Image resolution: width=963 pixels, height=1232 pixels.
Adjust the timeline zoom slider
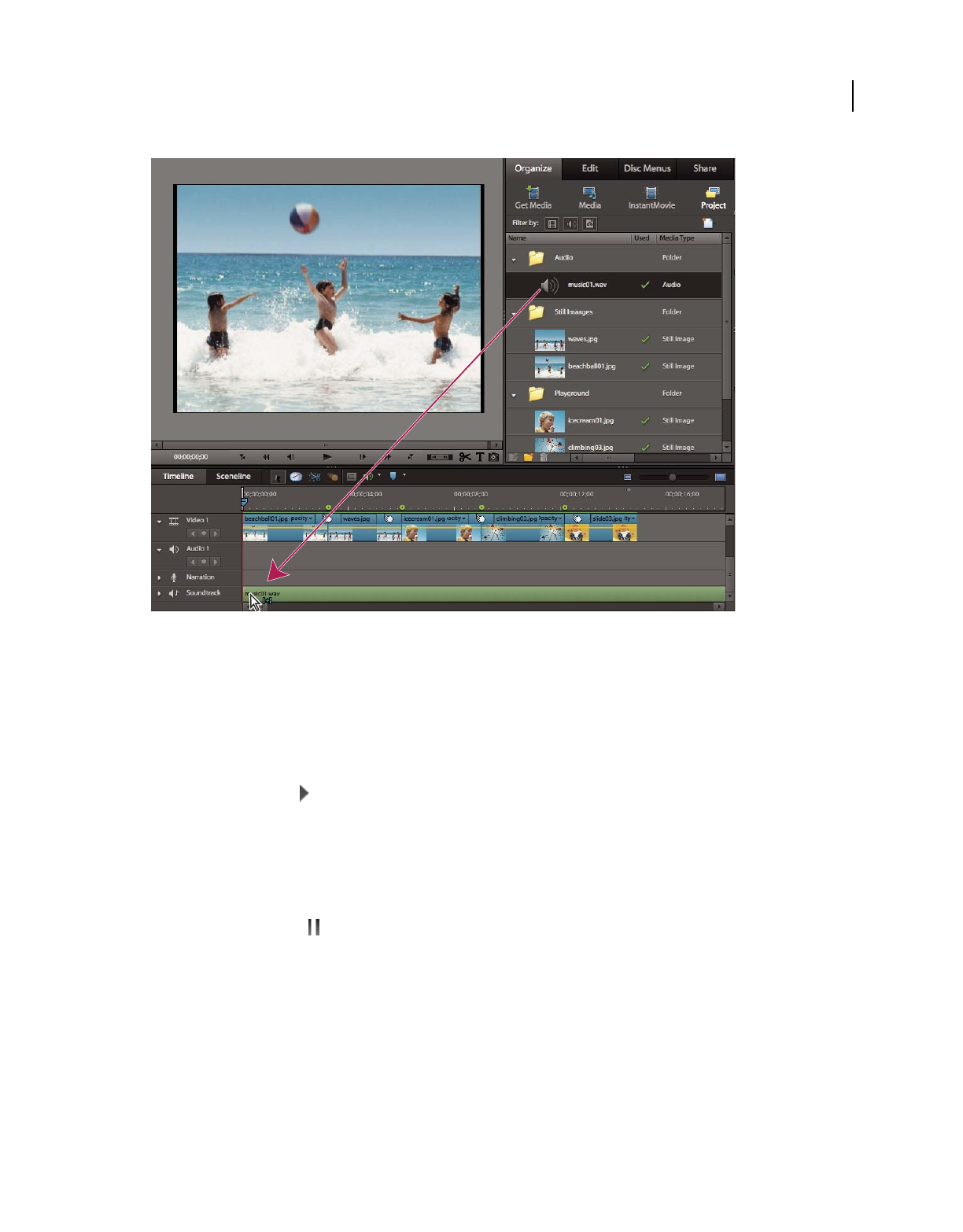tap(672, 477)
